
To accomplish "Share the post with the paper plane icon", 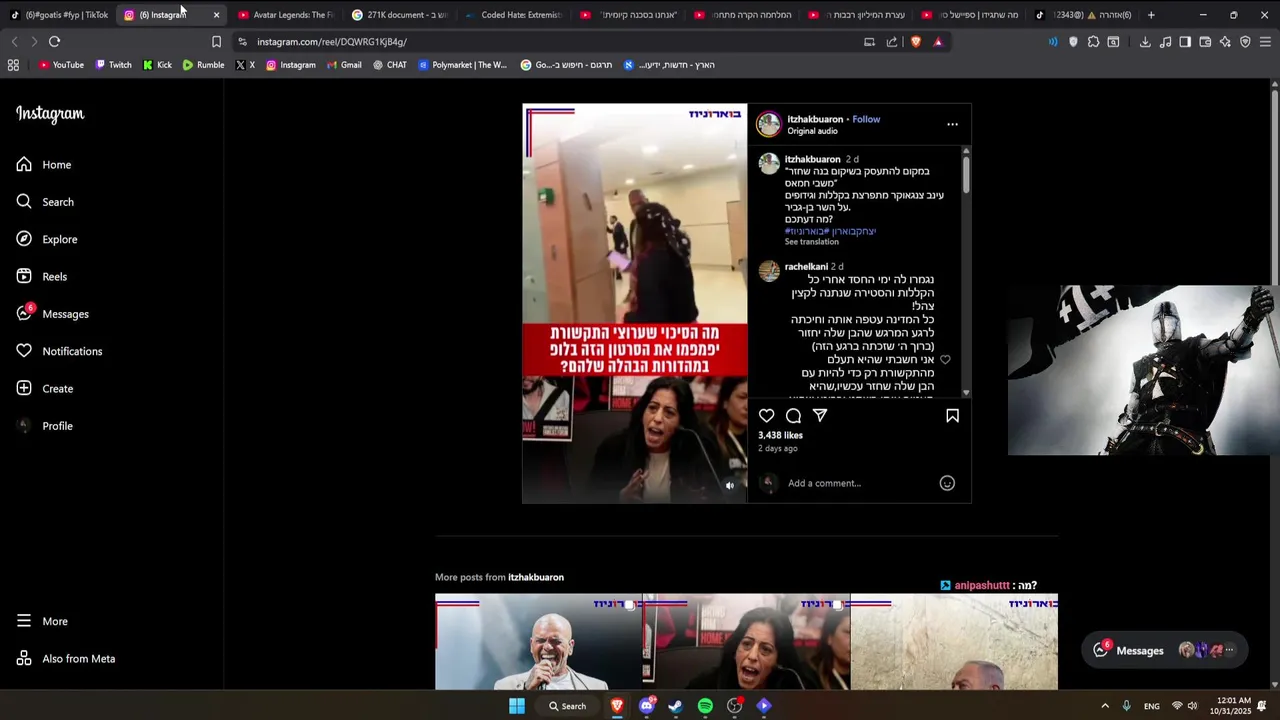I will 820,415.
